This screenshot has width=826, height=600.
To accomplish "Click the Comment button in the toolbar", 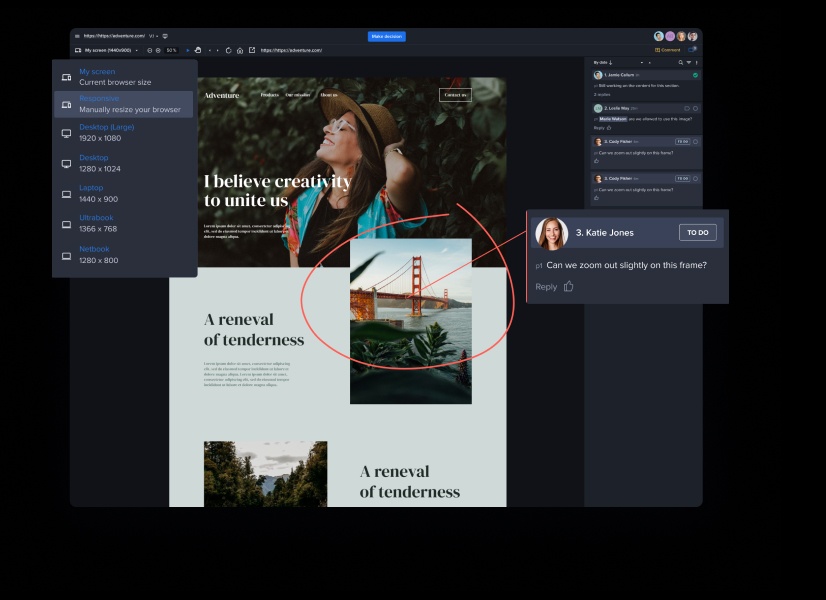I will tap(667, 50).
